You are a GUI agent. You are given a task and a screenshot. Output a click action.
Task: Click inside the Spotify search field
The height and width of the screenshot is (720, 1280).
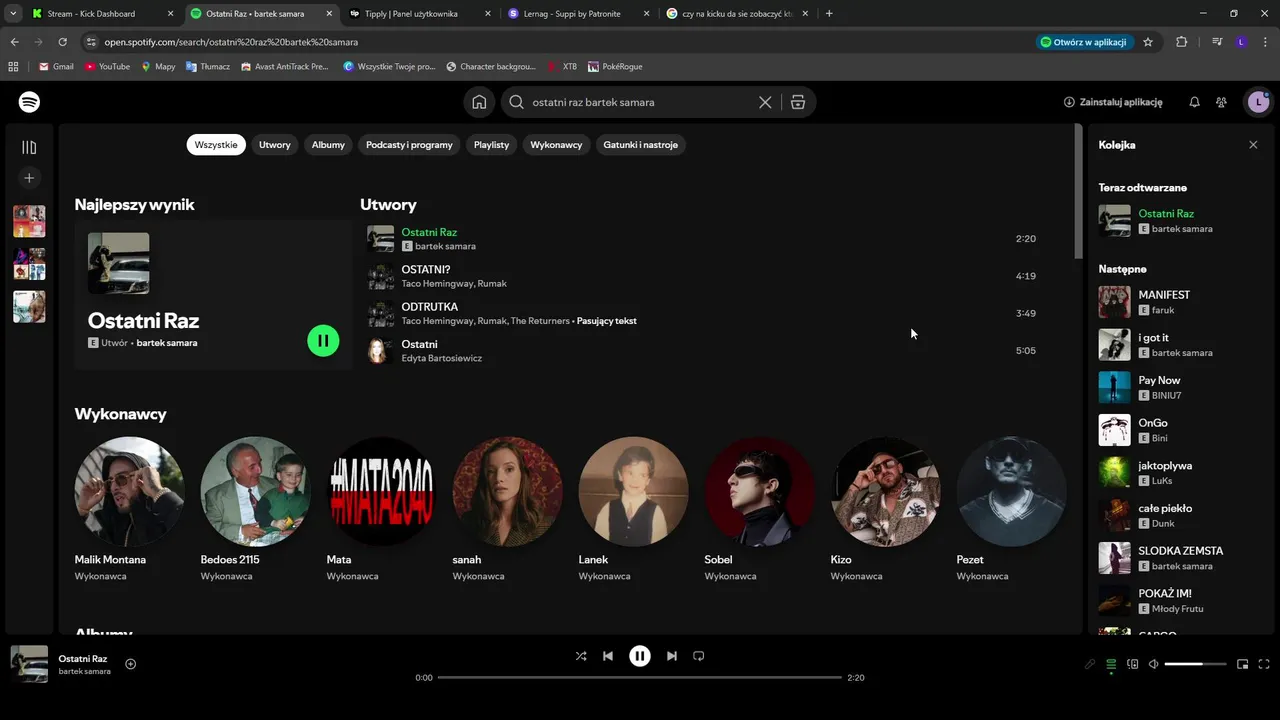(640, 102)
